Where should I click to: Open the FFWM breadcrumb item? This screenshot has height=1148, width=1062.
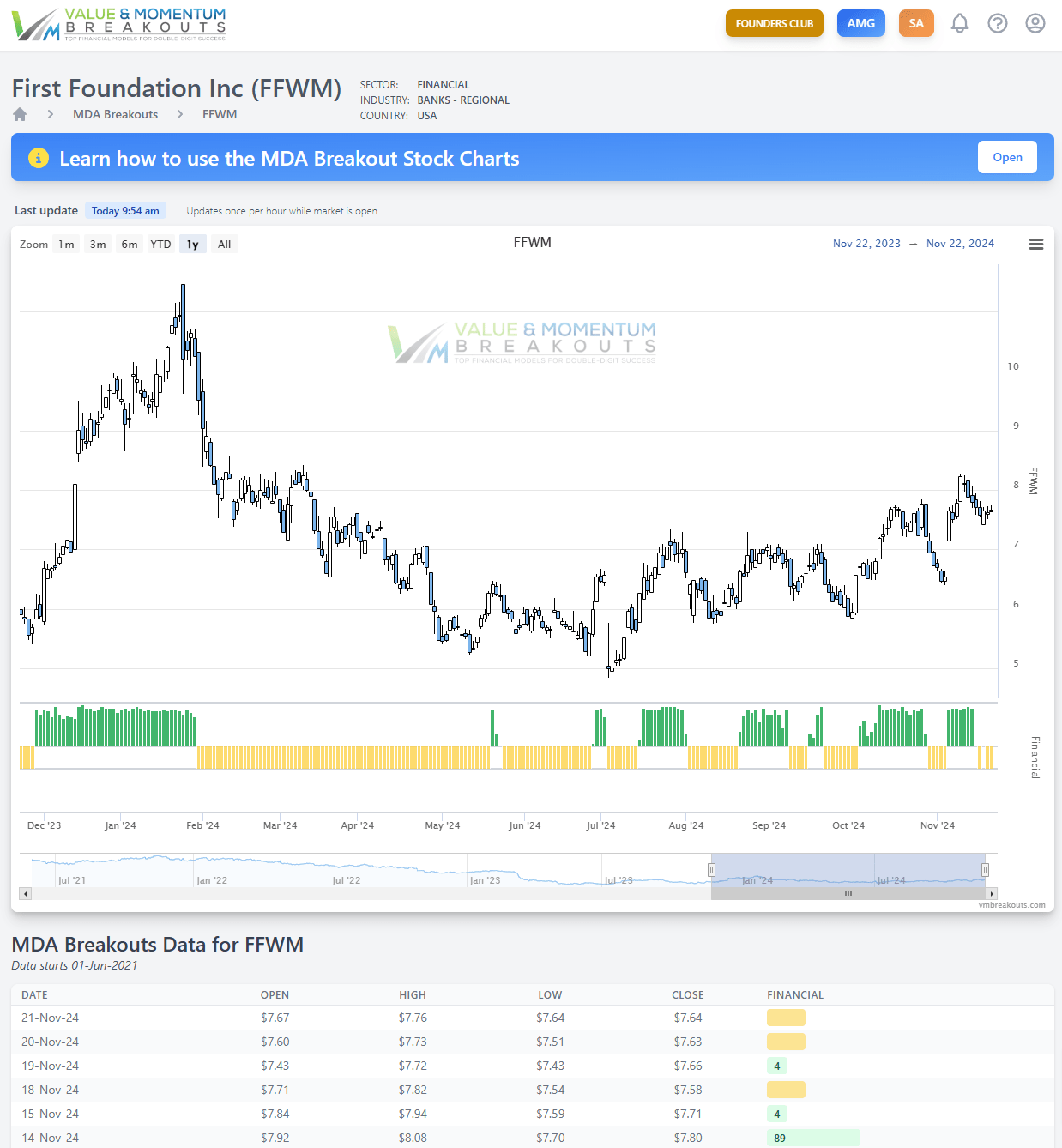[220, 113]
